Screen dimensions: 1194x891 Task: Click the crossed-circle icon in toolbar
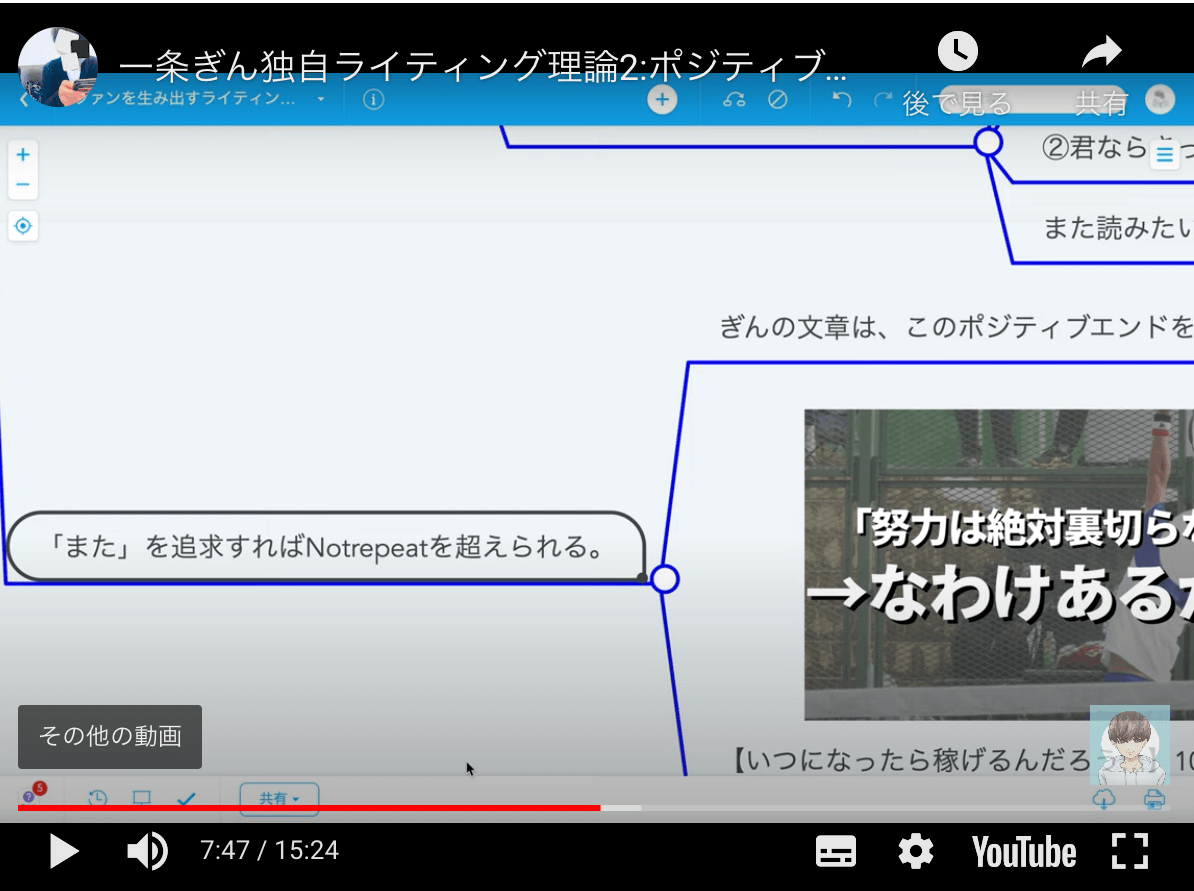(777, 100)
